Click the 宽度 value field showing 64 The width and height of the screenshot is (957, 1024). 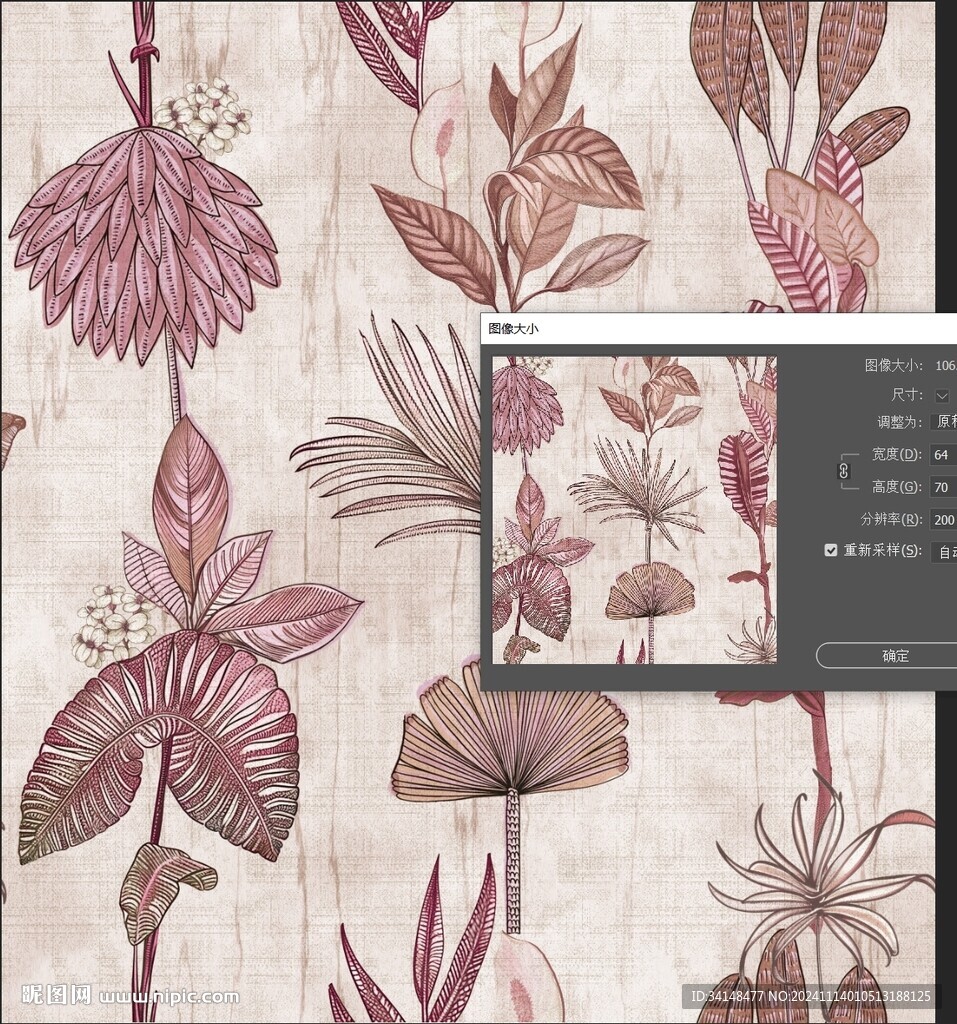tap(942, 455)
